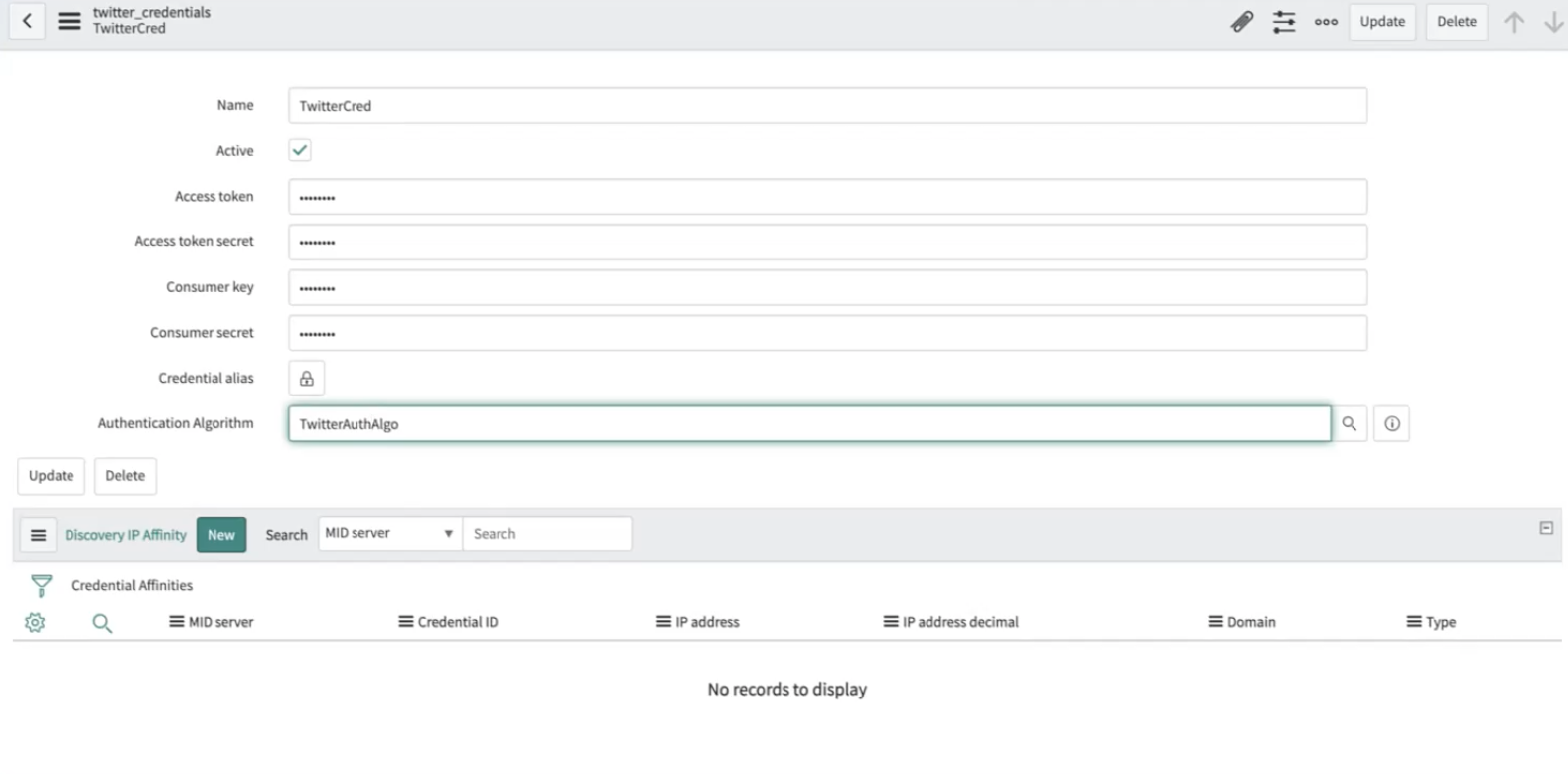Sort by Type column header
Screen dimensions: 1568x774
(1441, 622)
